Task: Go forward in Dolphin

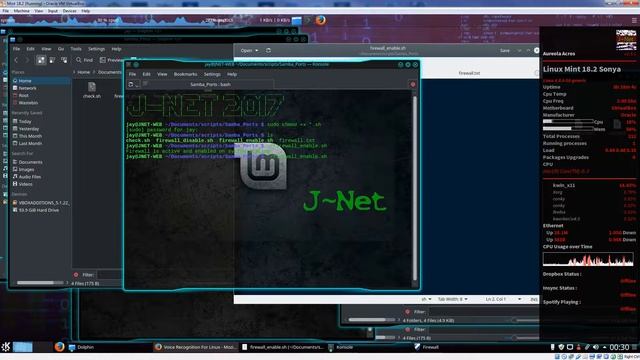Action: coord(27,60)
